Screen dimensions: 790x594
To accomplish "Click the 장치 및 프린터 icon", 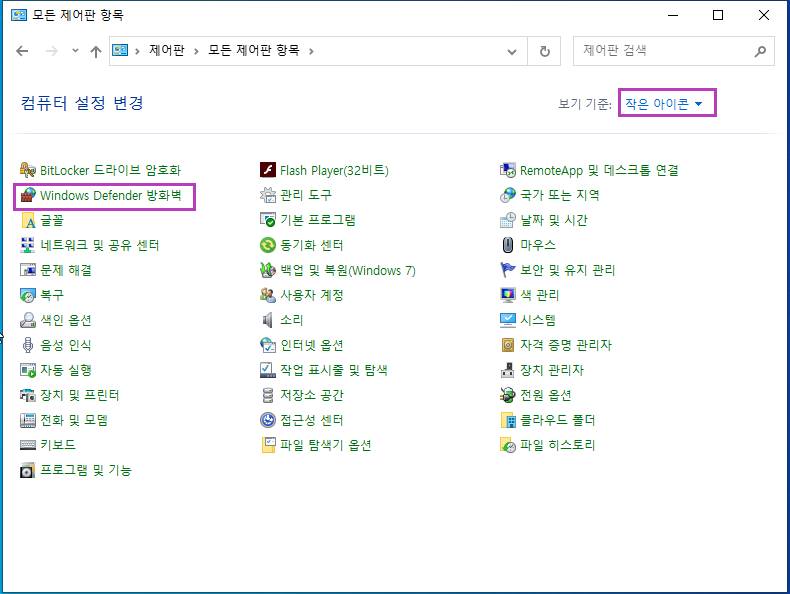I will (28, 395).
